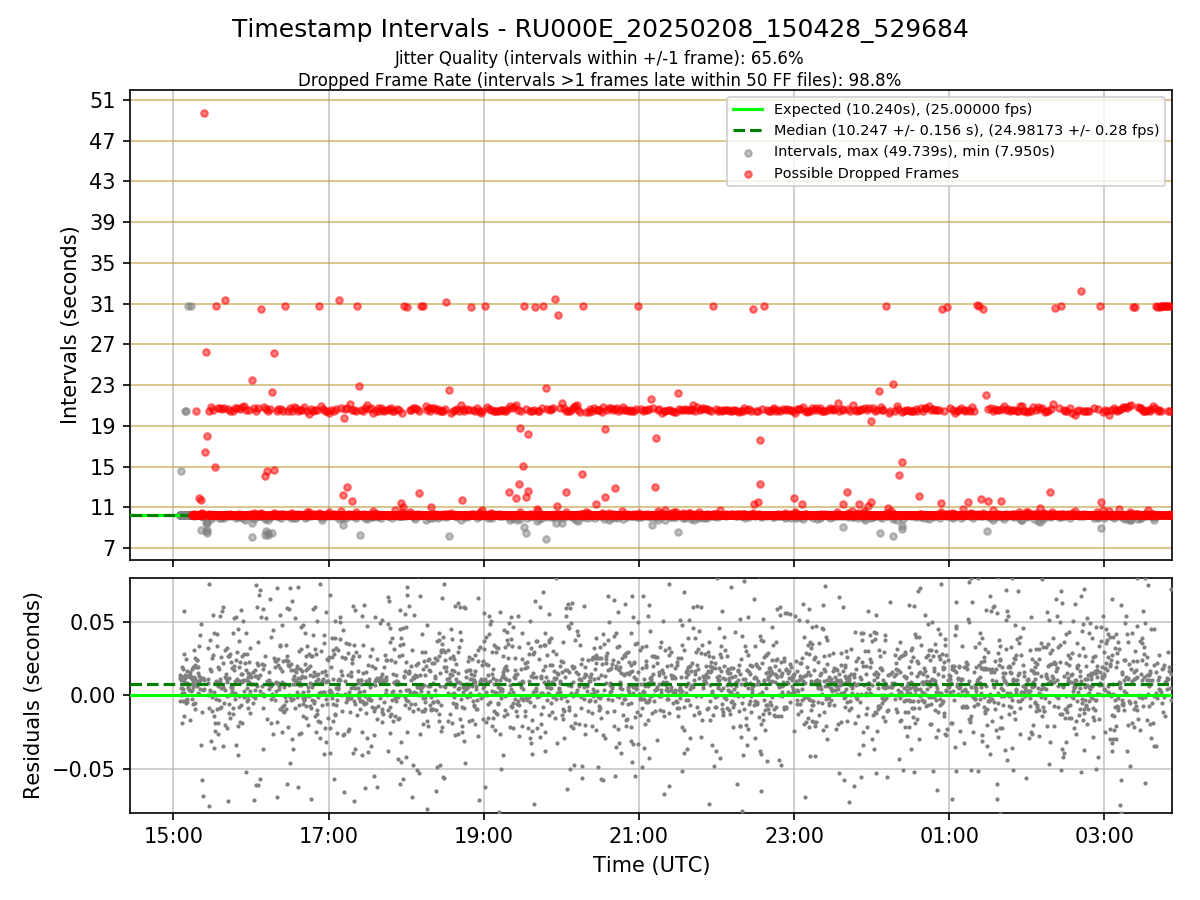Click the x-axis tick label '03:00'
The image size is (1200, 900).
point(1104,836)
